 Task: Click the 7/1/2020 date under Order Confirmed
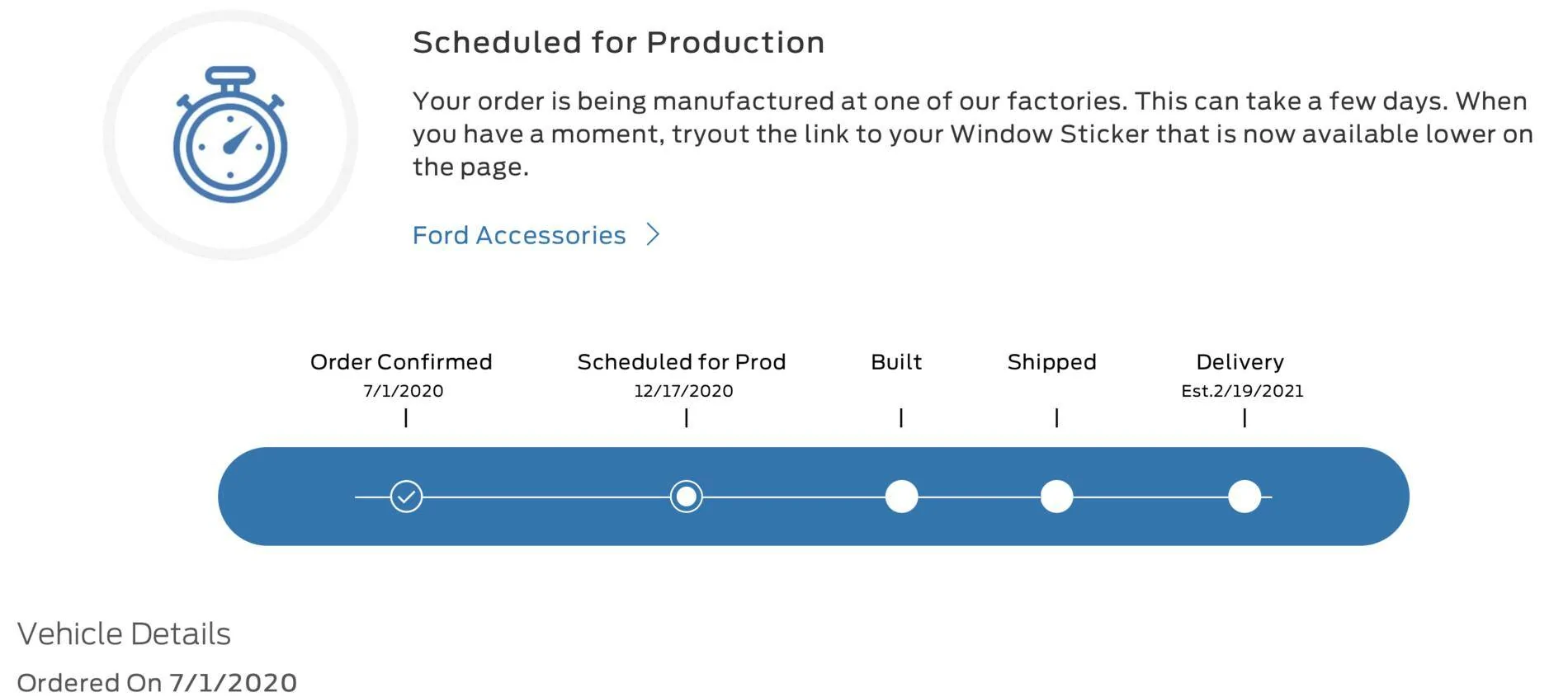coord(404,391)
